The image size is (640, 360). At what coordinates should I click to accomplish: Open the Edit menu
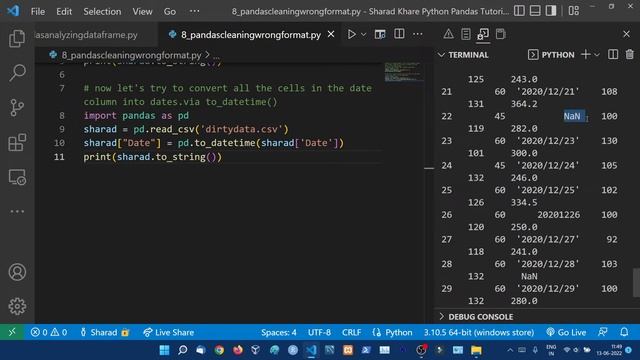tap(64, 11)
